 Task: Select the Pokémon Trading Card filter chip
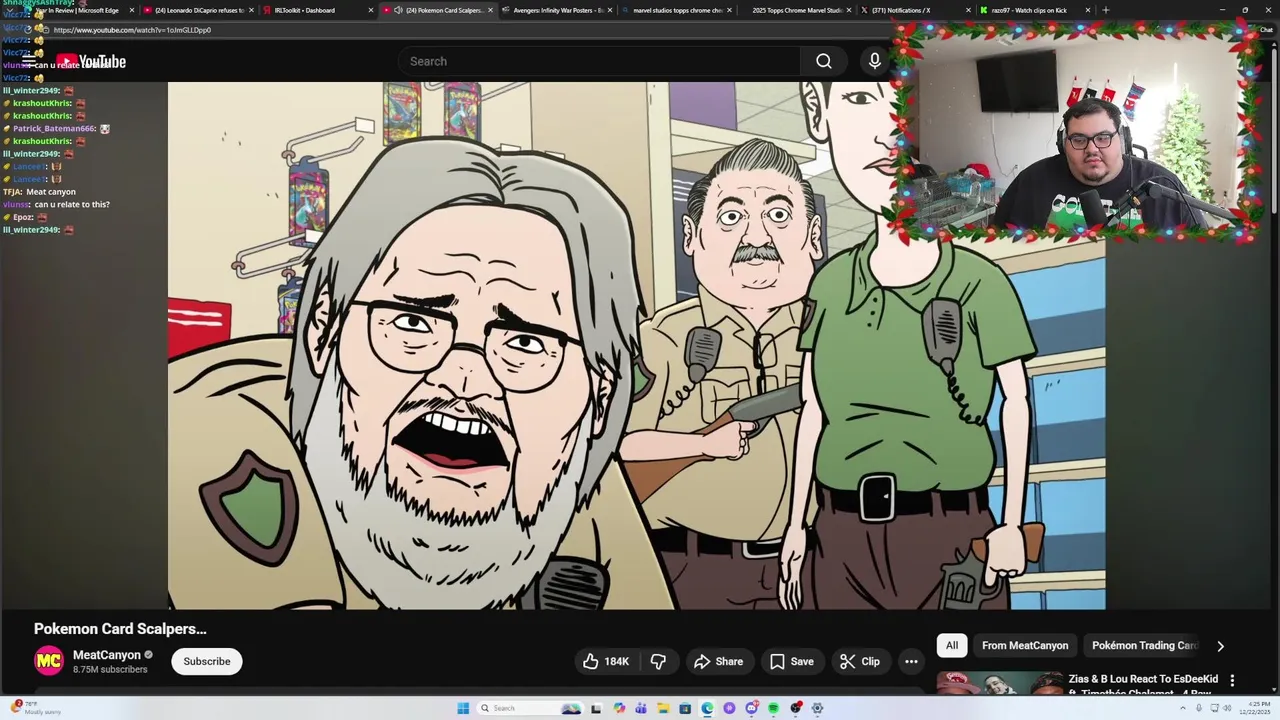[1144, 645]
